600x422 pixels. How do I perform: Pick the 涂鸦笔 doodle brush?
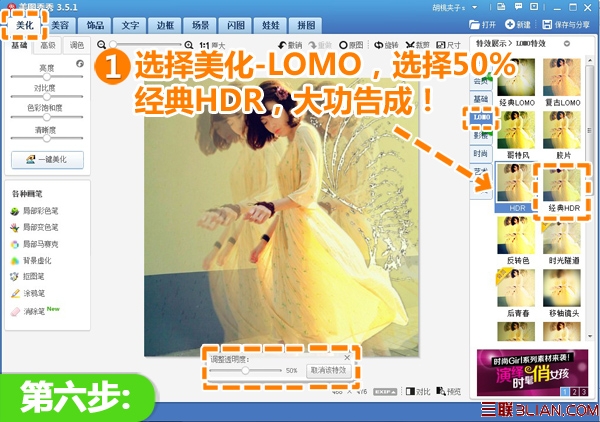[28, 293]
